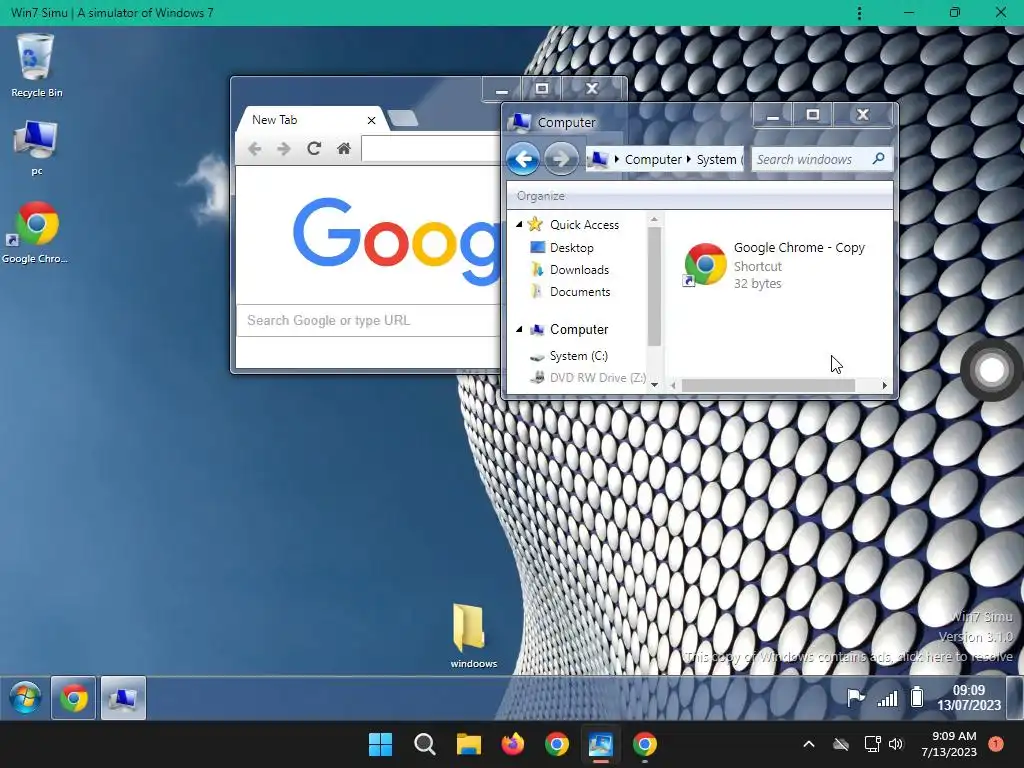Click the Chrome address bar

tap(430, 148)
